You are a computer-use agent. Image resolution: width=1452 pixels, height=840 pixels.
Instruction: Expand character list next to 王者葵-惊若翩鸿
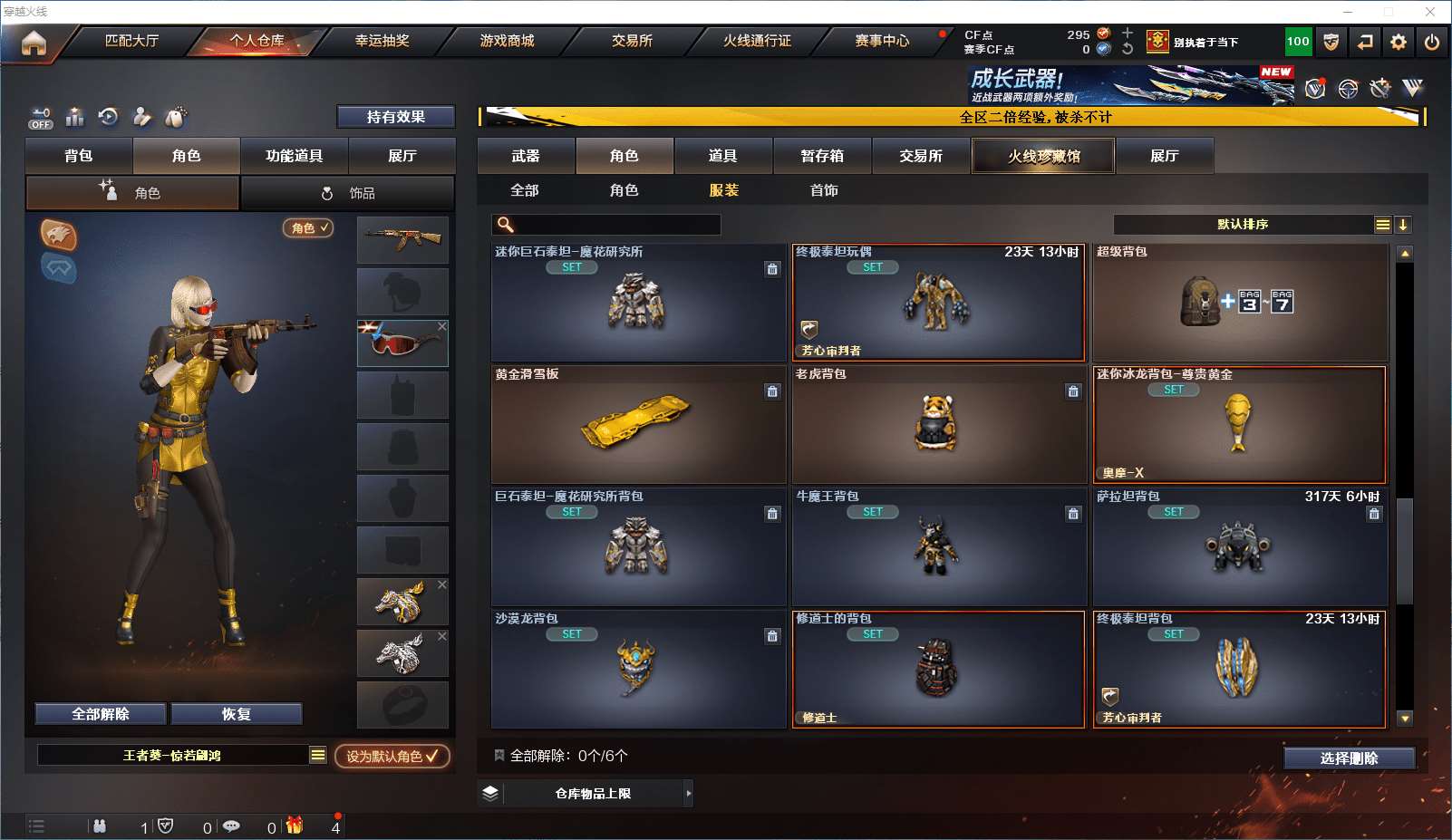pos(317,755)
